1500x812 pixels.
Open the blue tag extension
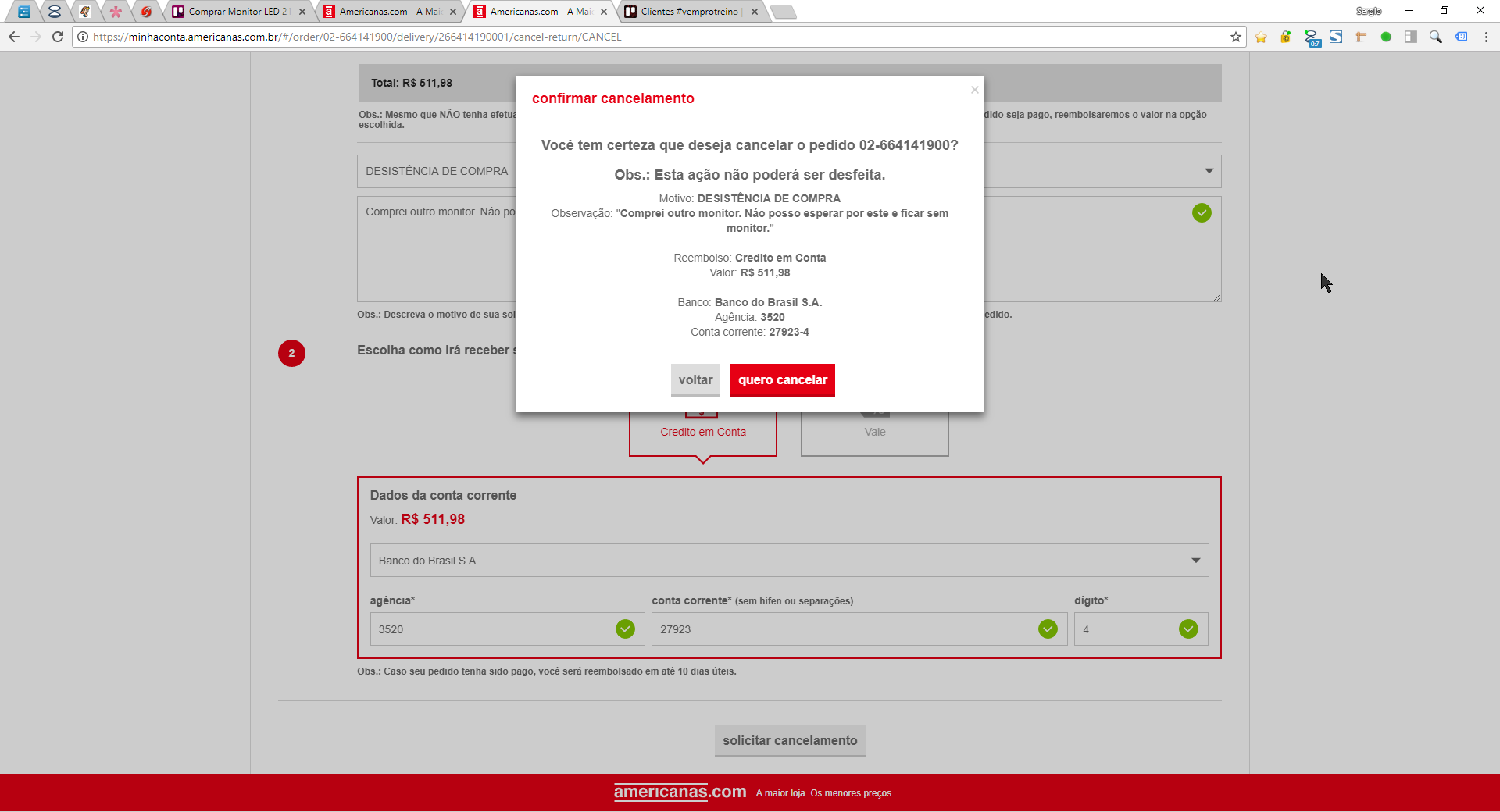pos(1461,37)
